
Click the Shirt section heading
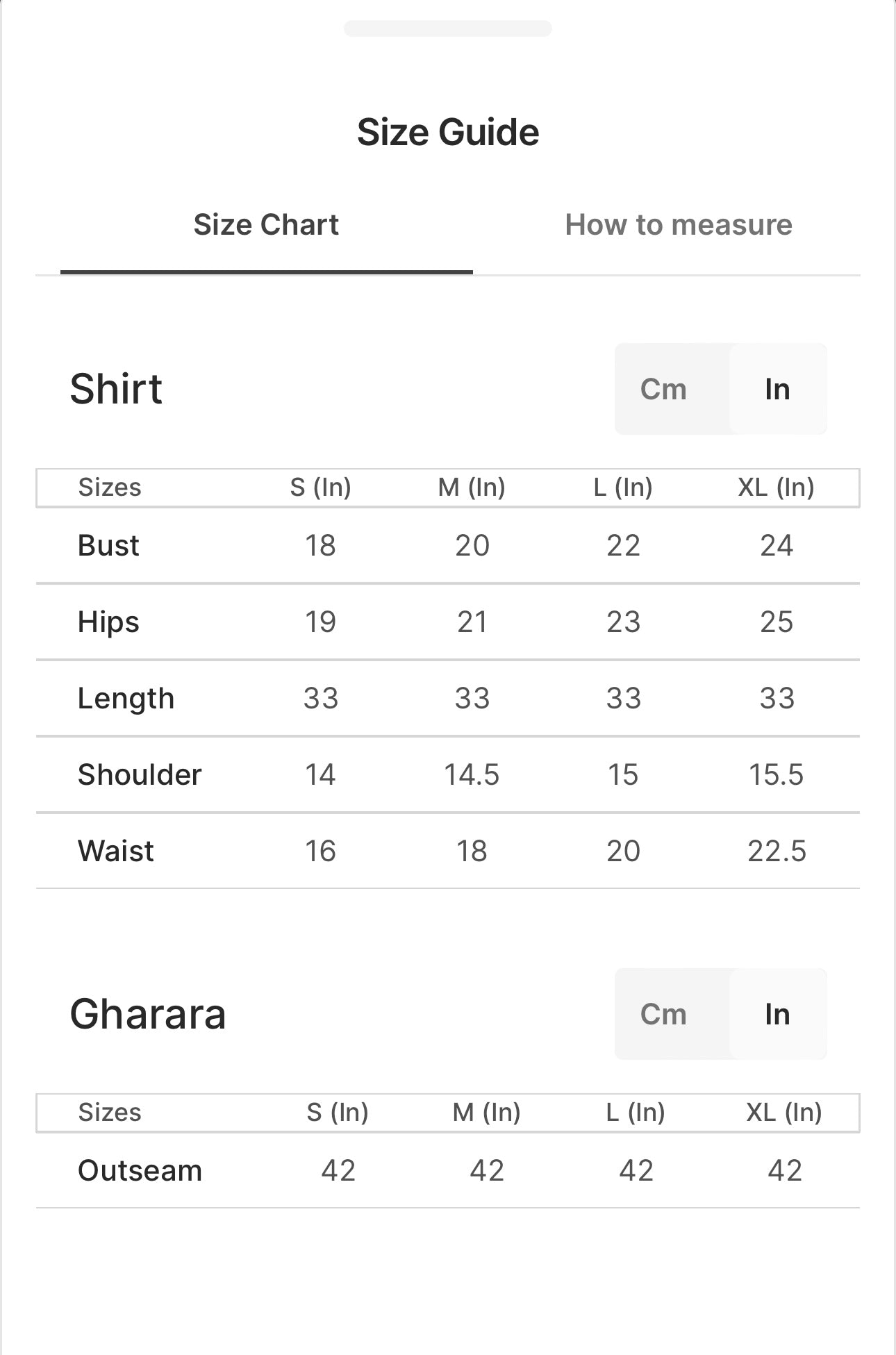pos(116,389)
